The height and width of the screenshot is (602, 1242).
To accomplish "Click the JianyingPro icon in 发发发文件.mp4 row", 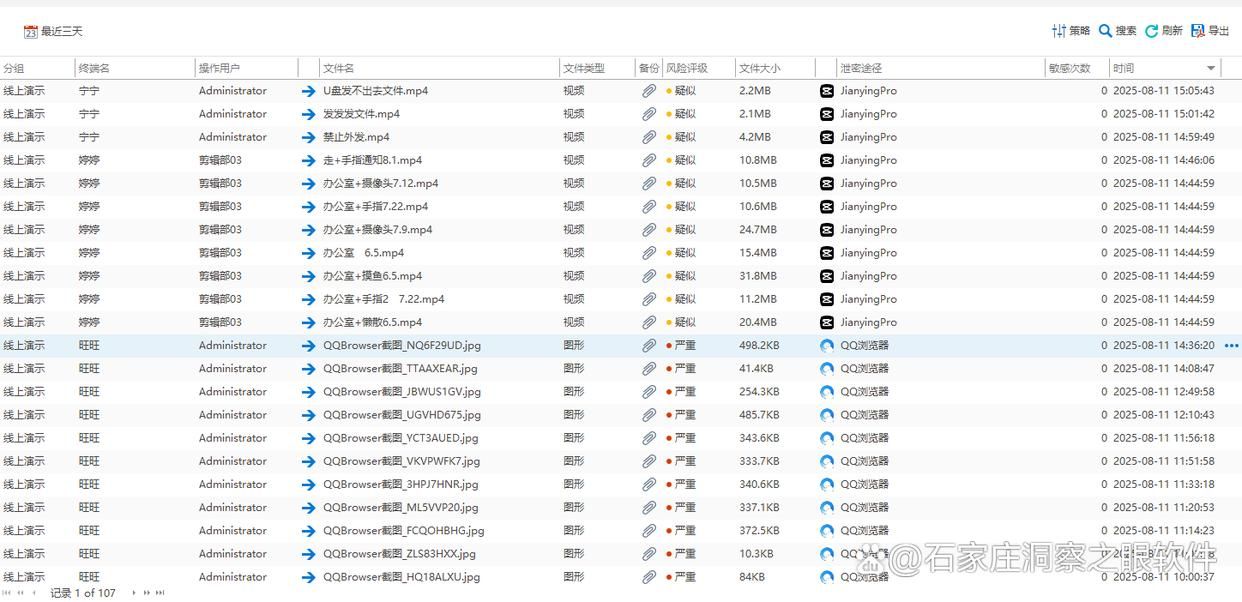I will click(827, 114).
